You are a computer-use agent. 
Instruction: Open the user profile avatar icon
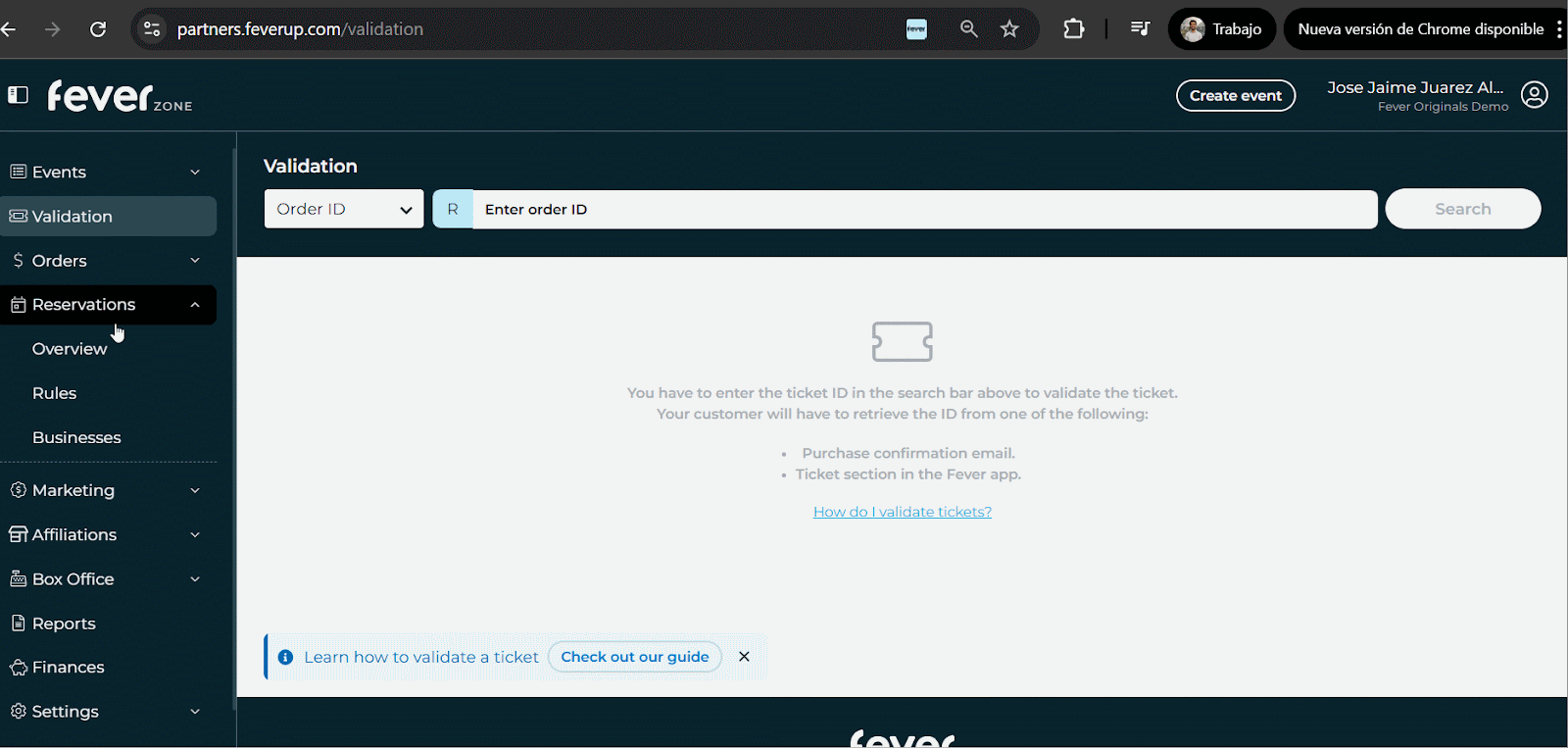(1535, 95)
